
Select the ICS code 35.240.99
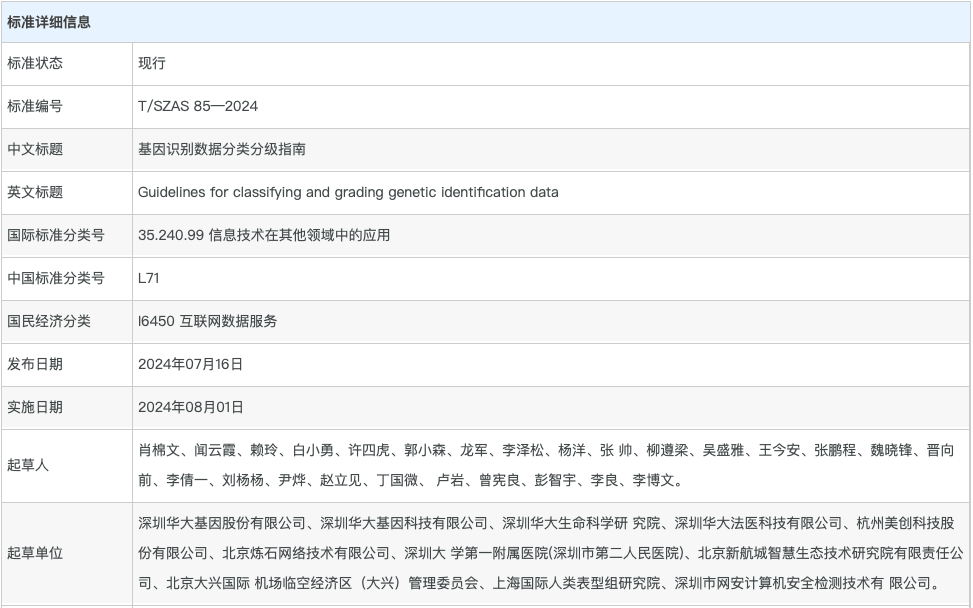[167, 236]
